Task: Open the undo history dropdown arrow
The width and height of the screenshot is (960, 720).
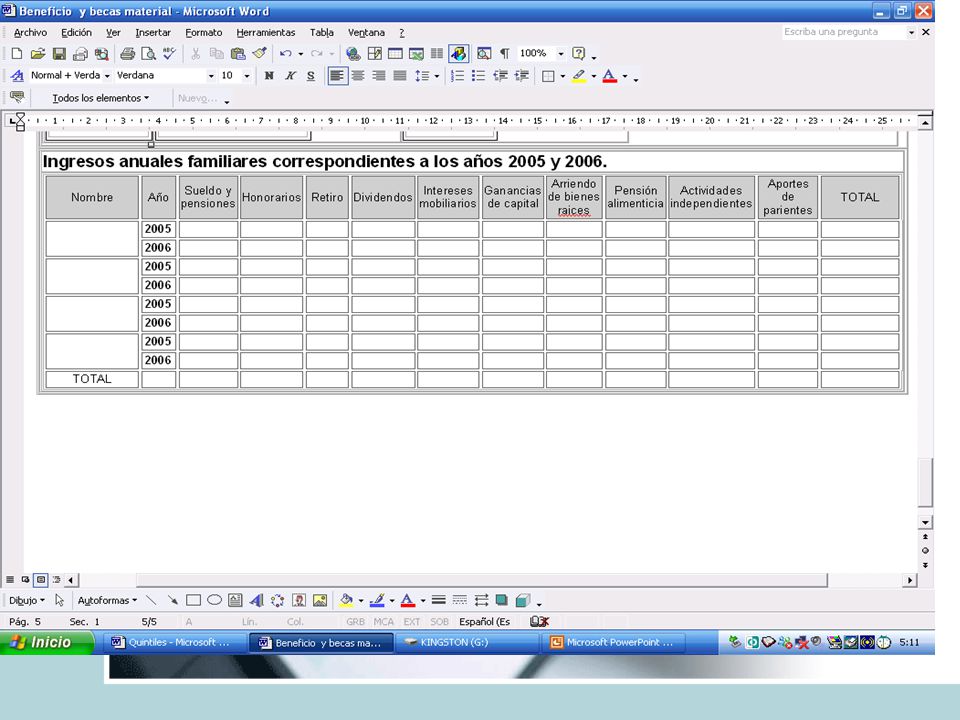Action: pyautogui.click(x=301, y=54)
